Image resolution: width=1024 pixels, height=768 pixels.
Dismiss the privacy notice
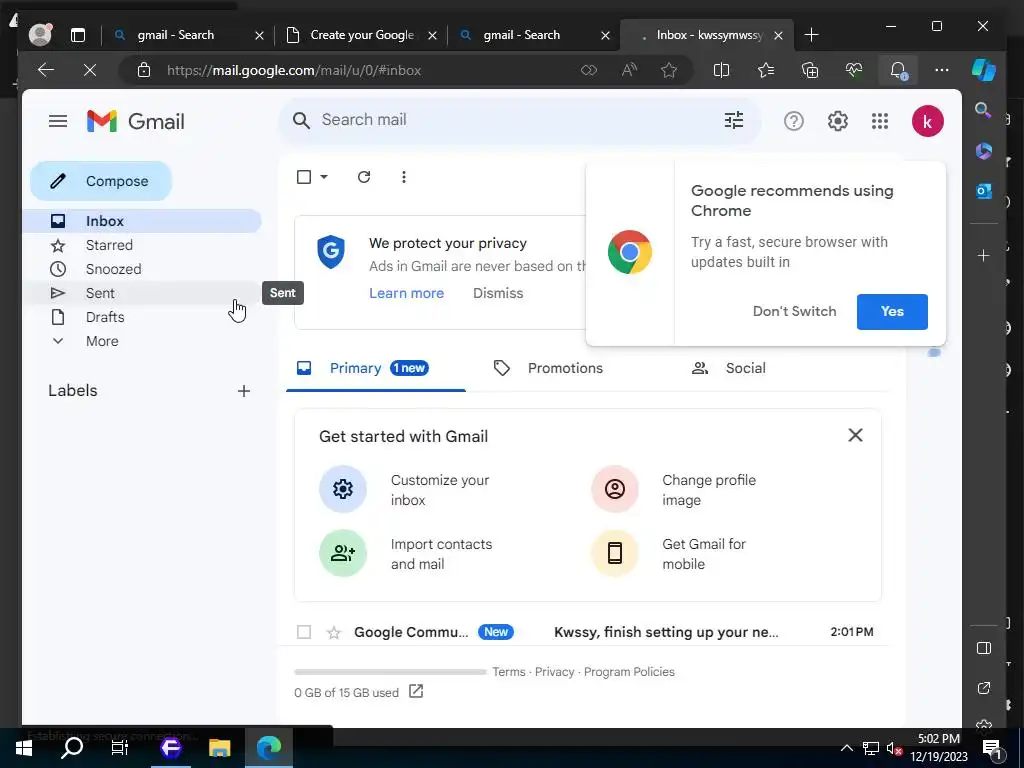click(498, 293)
